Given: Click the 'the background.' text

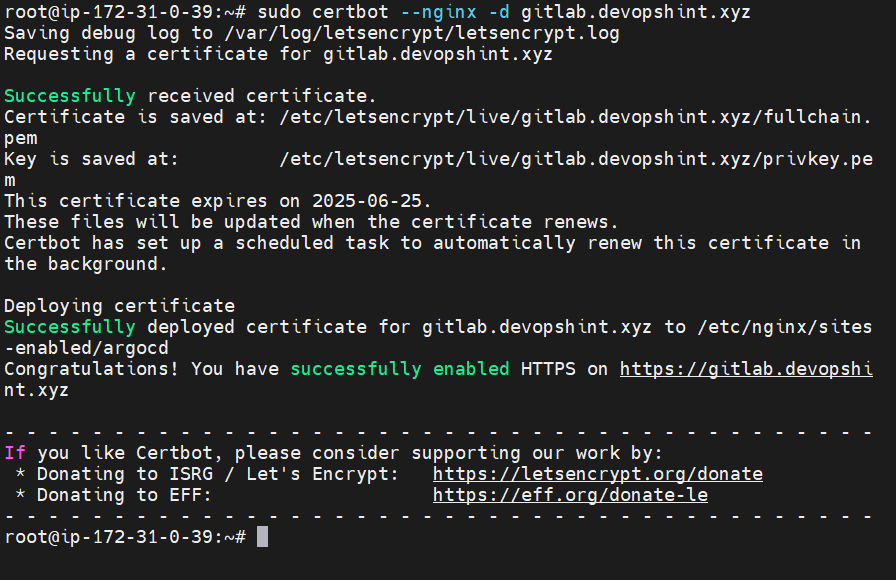Looking at the screenshot, I should pos(86,265).
